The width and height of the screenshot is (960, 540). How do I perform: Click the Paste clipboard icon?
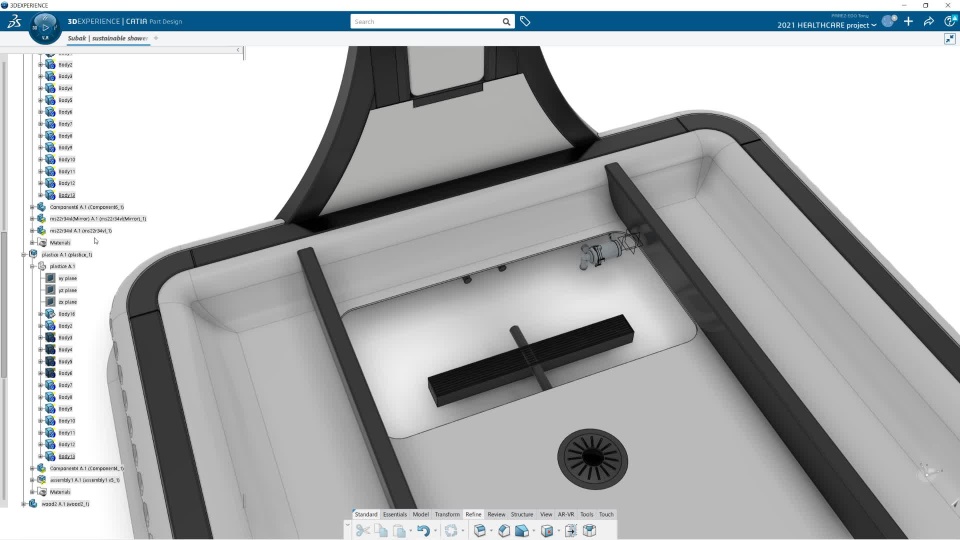[399, 530]
